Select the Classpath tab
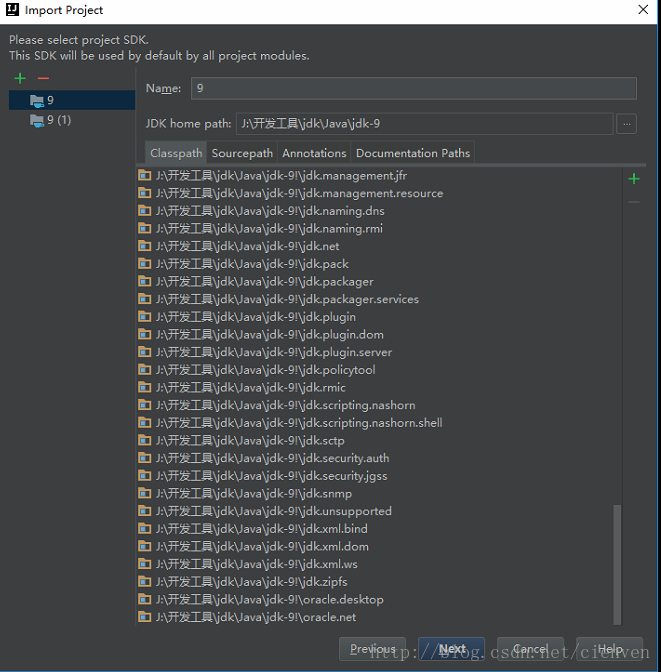The width and height of the screenshot is (661, 672). coord(176,153)
